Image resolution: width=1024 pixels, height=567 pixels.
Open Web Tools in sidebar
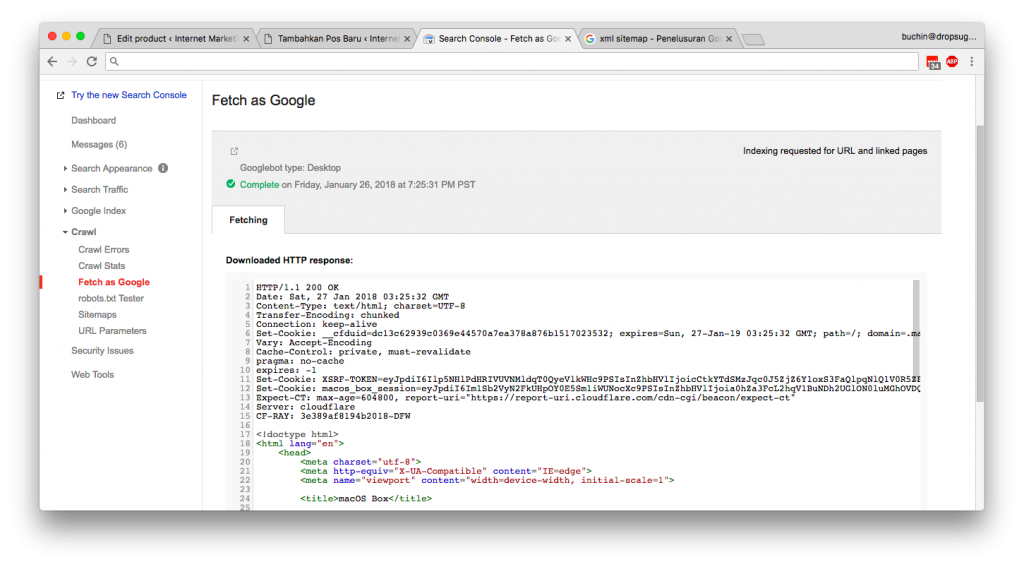click(93, 375)
